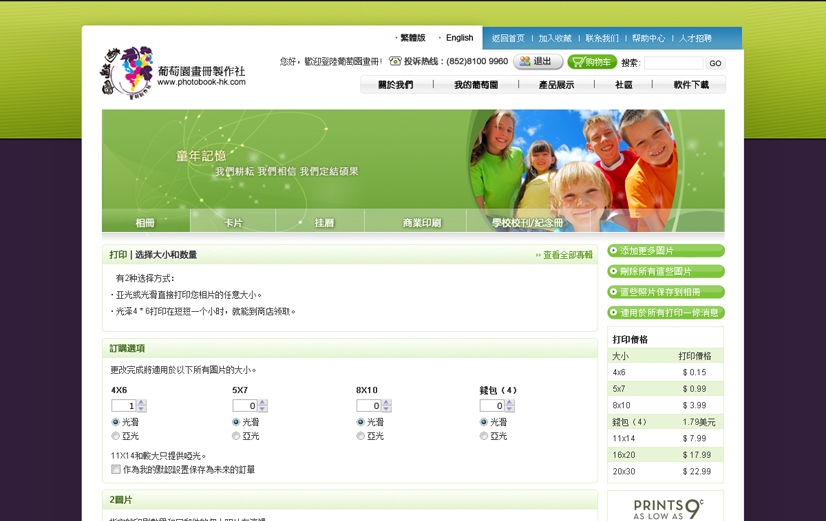The image size is (826, 521).
Task: Decrease the 錢包 (4) quantity with down arrow
Action: point(509,409)
